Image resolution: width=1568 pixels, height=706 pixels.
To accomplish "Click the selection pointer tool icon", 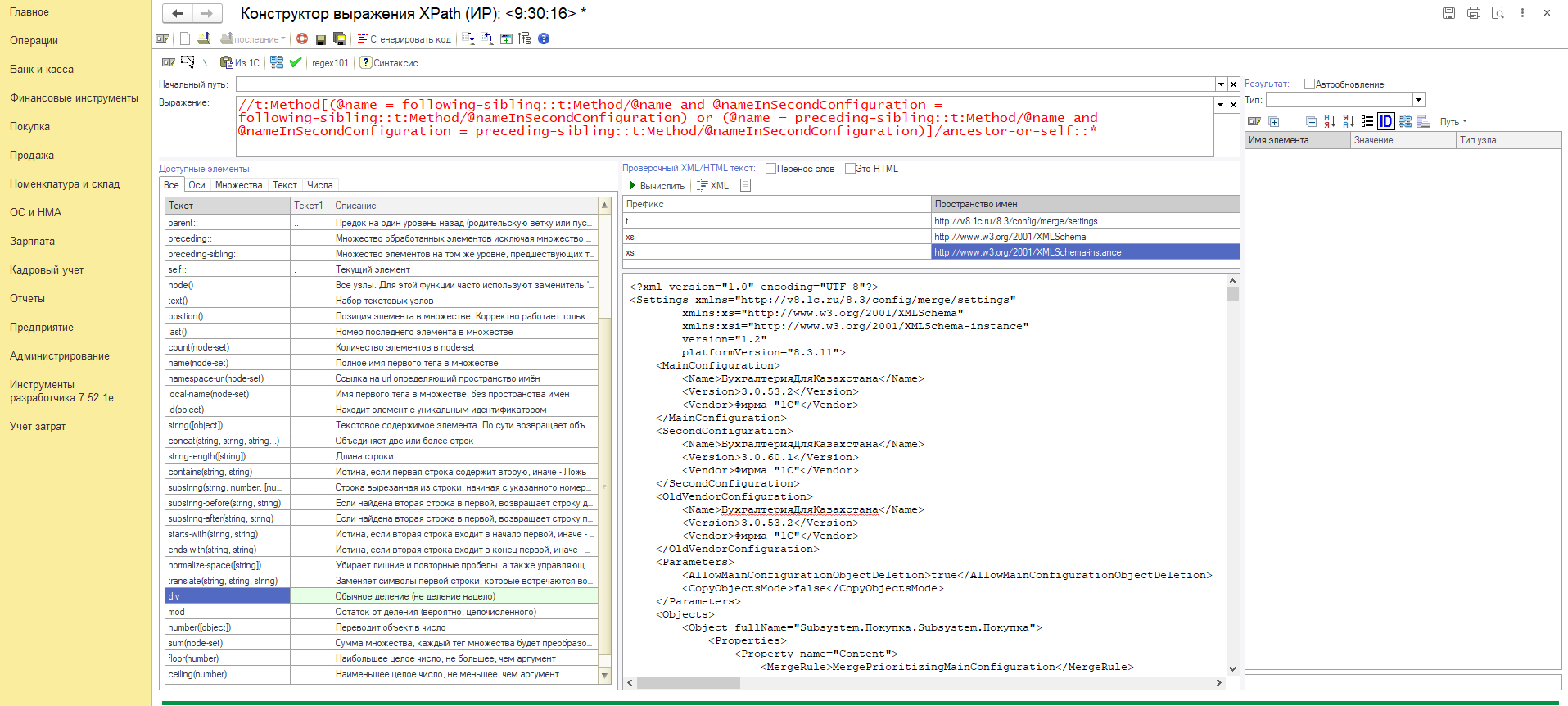I will coord(188,62).
